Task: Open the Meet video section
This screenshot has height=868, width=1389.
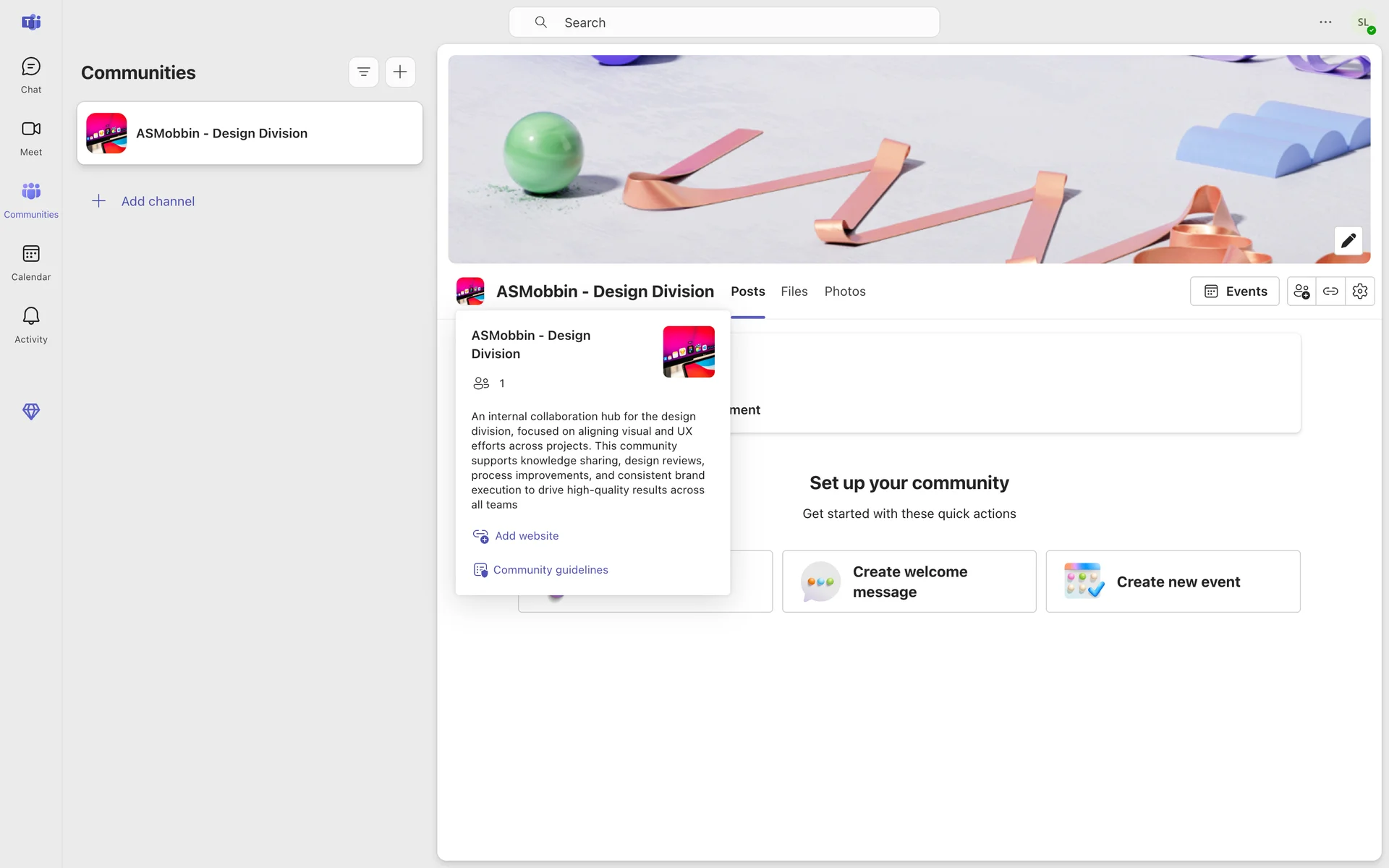Action: pos(30,137)
